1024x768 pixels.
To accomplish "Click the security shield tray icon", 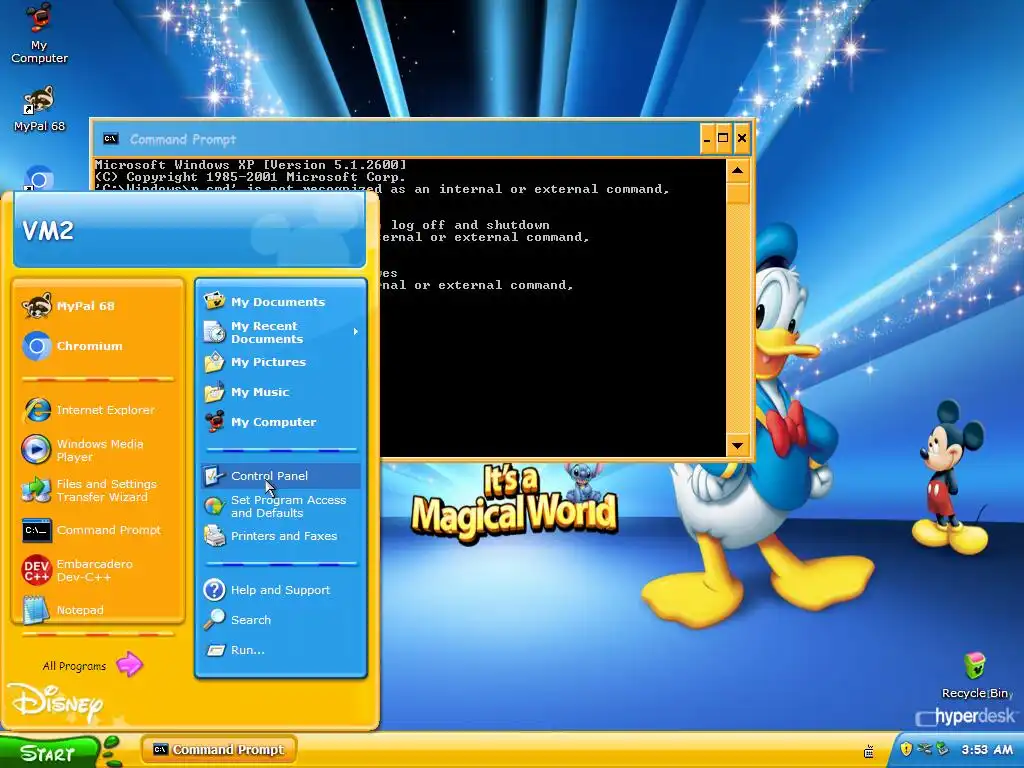I will point(906,749).
